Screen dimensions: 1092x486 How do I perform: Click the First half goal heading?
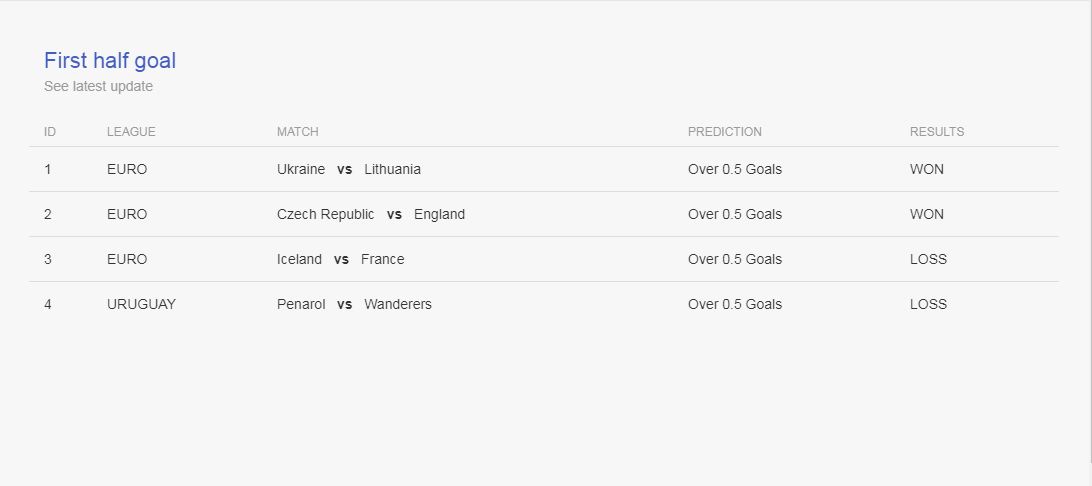coord(110,61)
